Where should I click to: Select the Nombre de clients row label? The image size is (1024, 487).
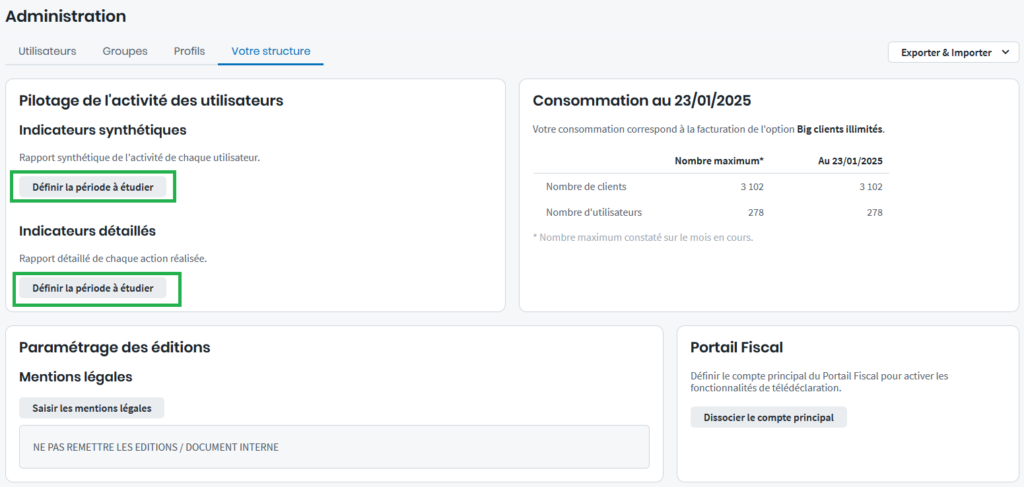point(586,187)
